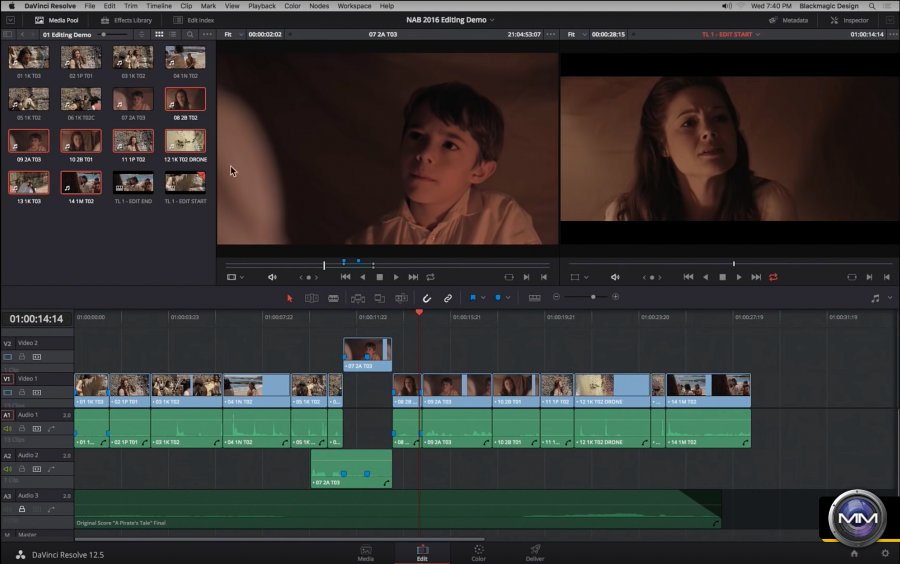Select the 12 1K T02 DRONE thumbnail
The height and width of the screenshot is (564, 900).
tap(185, 141)
